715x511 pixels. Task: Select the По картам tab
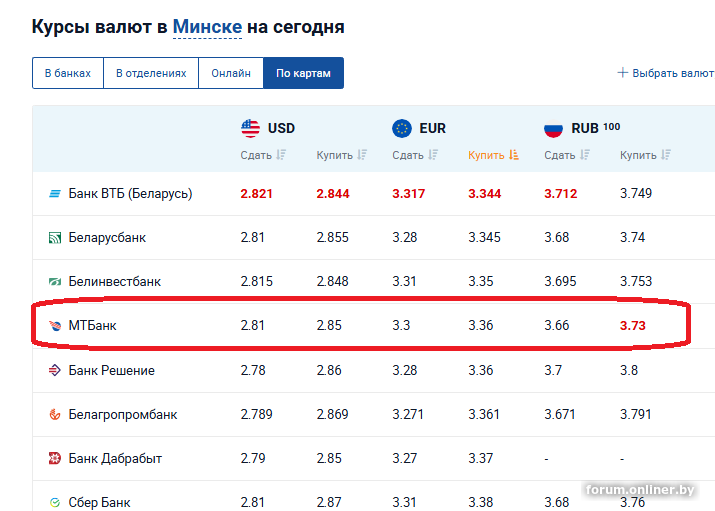point(303,73)
